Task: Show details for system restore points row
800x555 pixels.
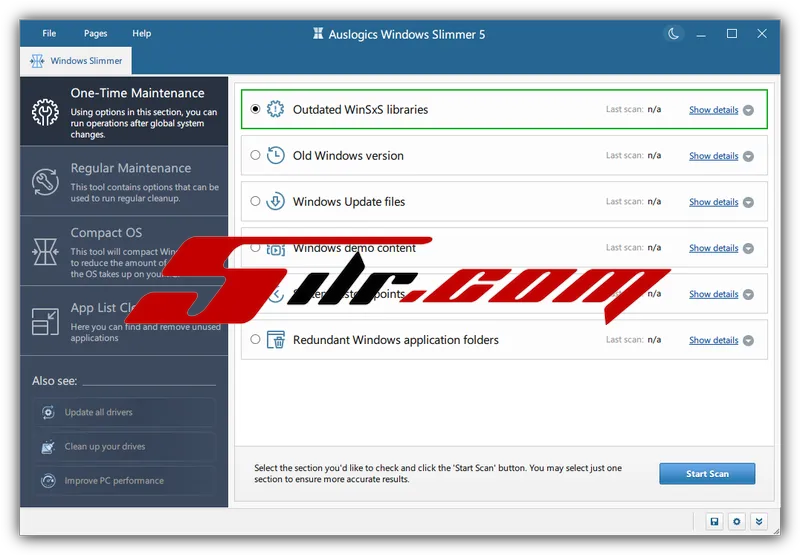Action: point(713,294)
